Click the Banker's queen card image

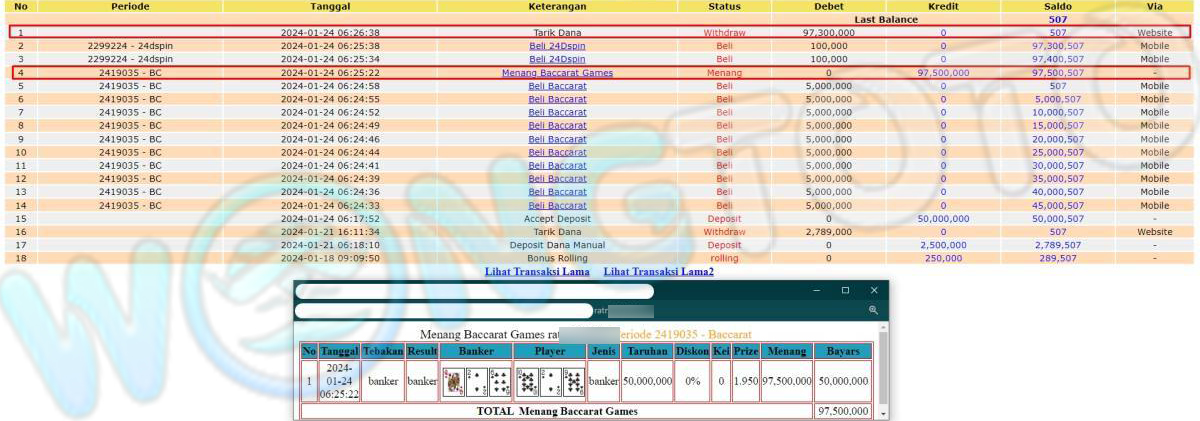[453, 381]
